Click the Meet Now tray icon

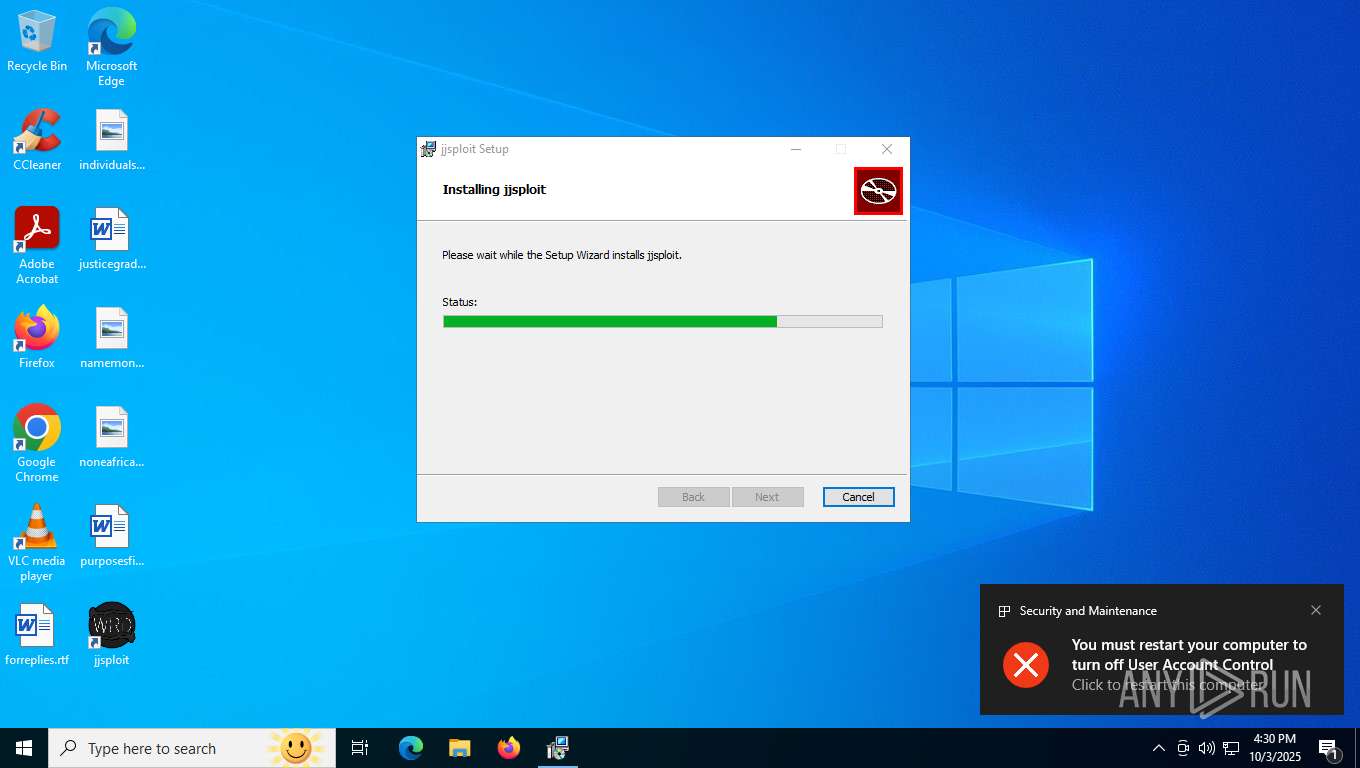click(1183, 748)
